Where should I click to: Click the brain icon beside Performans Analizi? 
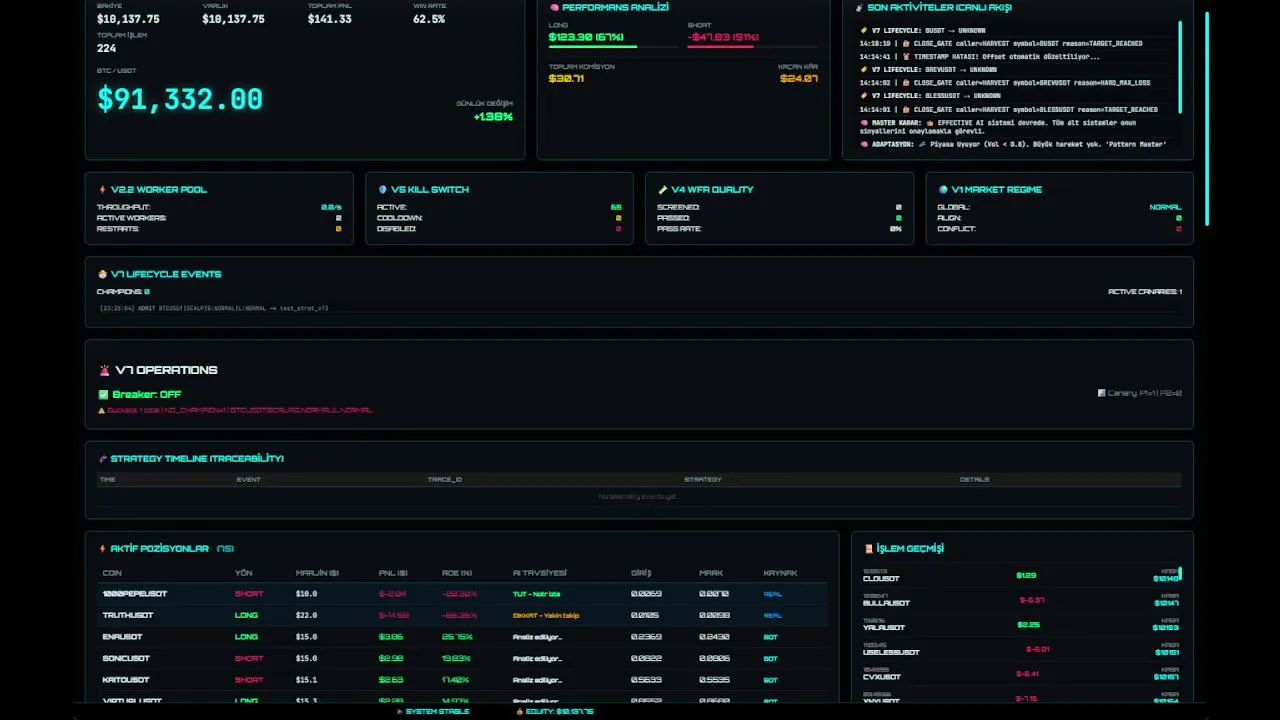click(x=554, y=7)
